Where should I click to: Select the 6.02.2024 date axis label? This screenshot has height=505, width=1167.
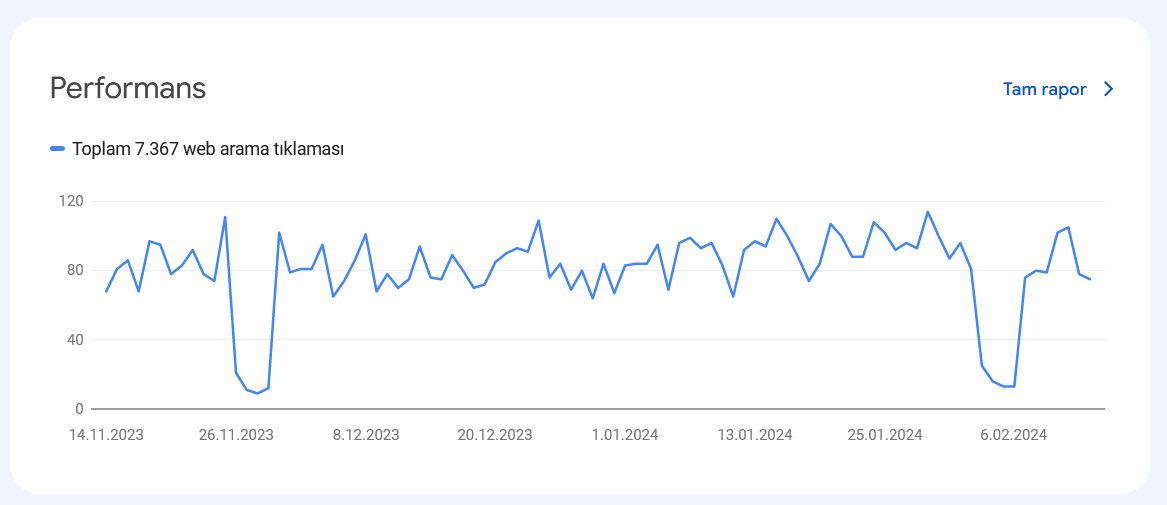point(1014,435)
